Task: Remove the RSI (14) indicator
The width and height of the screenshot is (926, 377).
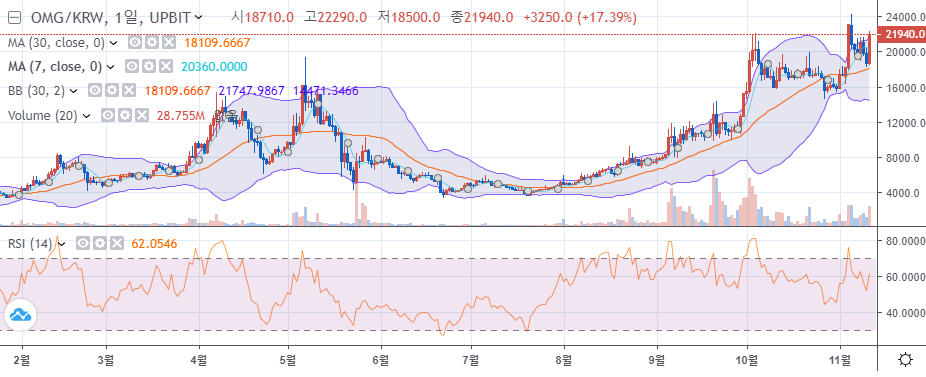Action: 118,243
